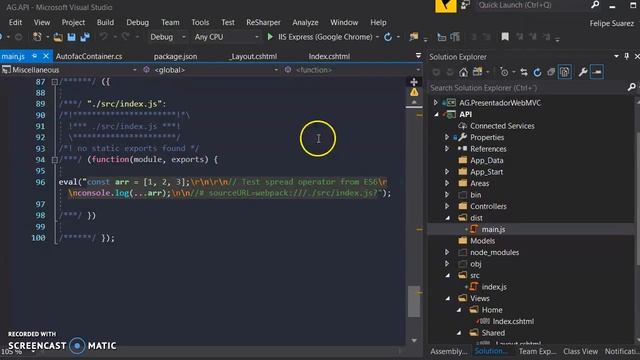Open the ReSharper menu

click(x=263, y=22)
